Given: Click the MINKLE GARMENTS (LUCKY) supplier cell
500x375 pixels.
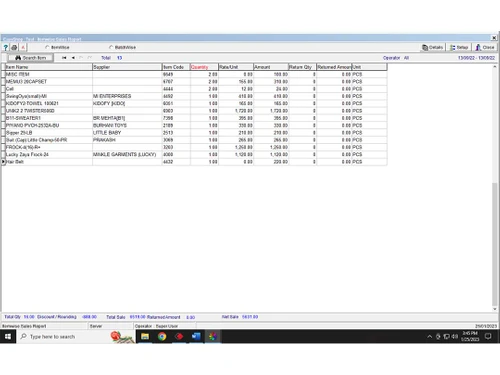Looking at the screenshot, I should click(127, 154).
